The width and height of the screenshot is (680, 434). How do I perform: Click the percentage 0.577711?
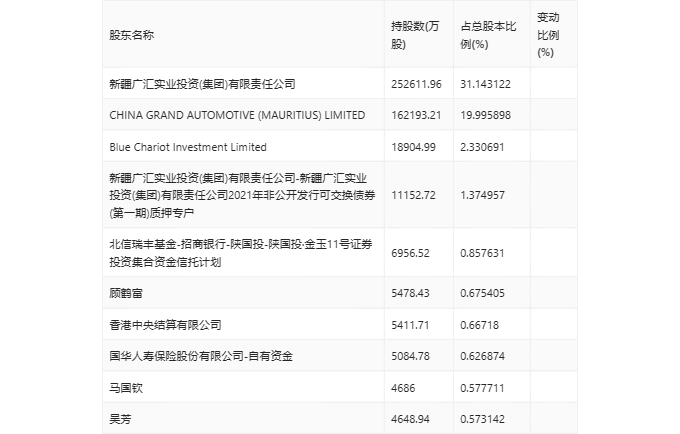pos(482,388)
